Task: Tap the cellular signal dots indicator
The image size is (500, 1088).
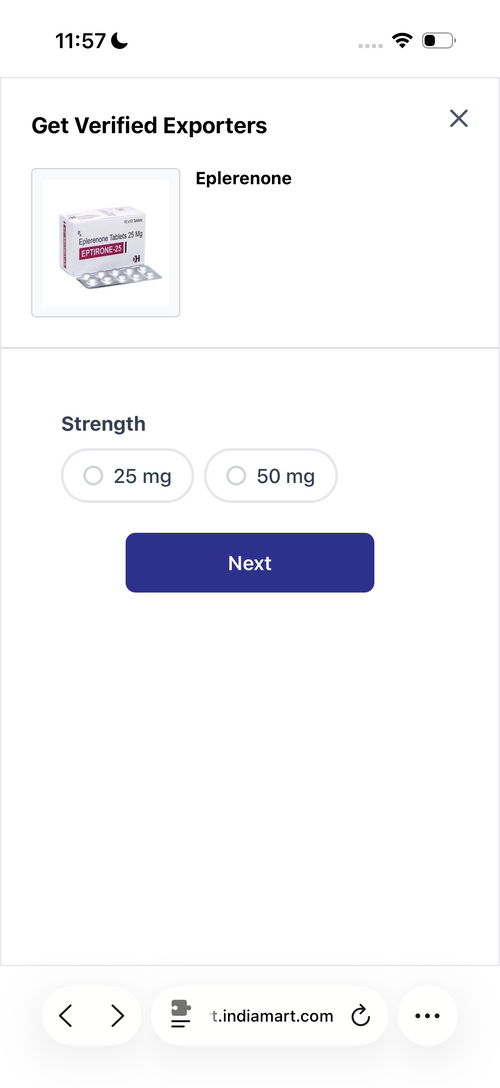Action: pos(370,45)
